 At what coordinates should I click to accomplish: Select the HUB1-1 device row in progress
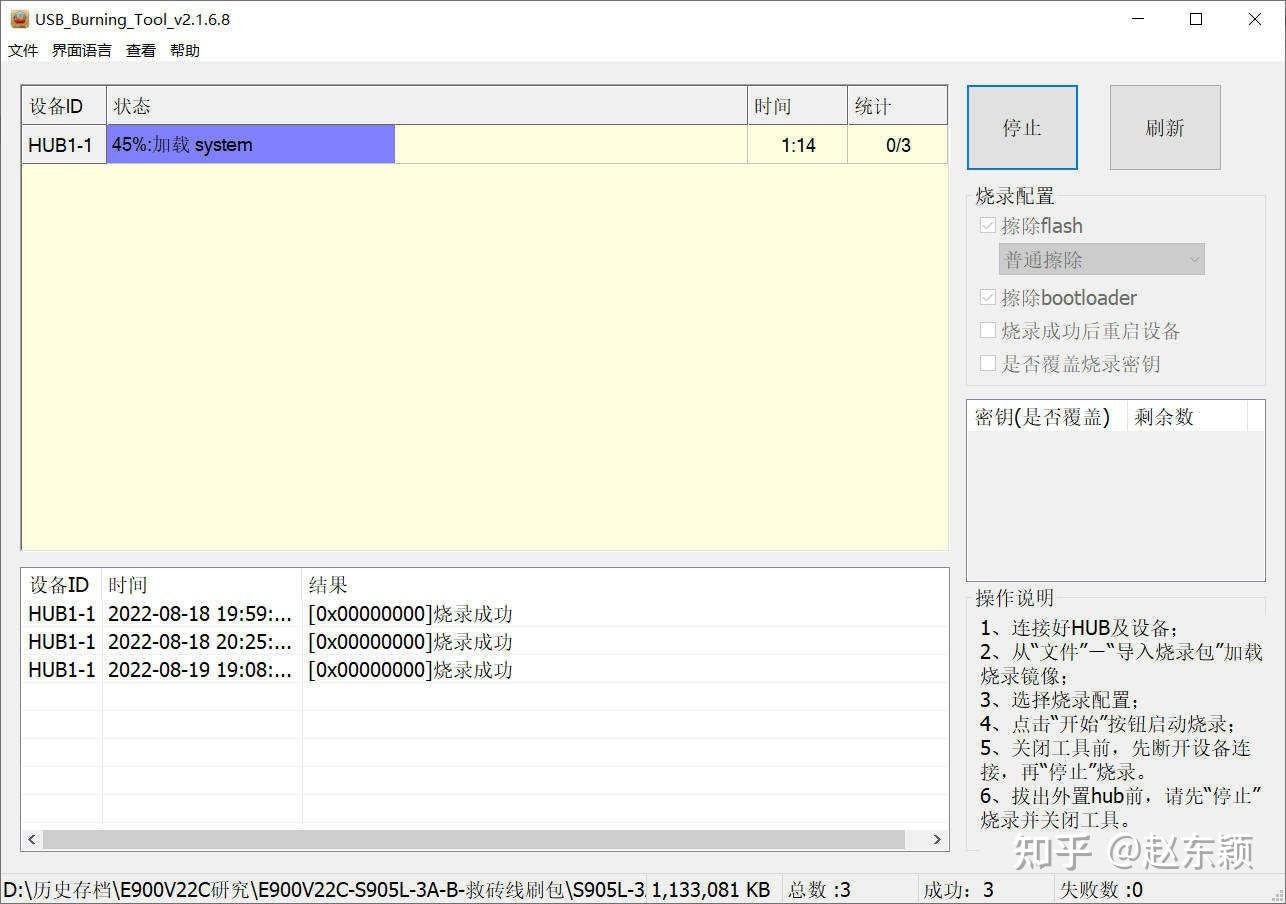[x=62, y=144]
